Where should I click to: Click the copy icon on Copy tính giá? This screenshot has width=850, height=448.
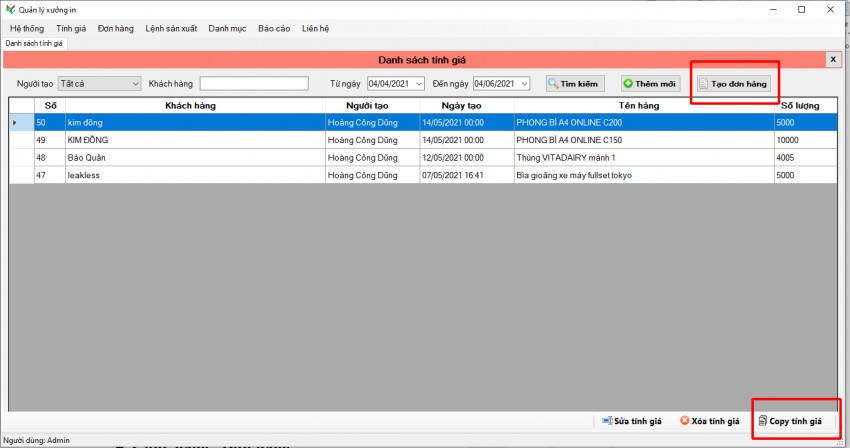[x=763, y=421]
